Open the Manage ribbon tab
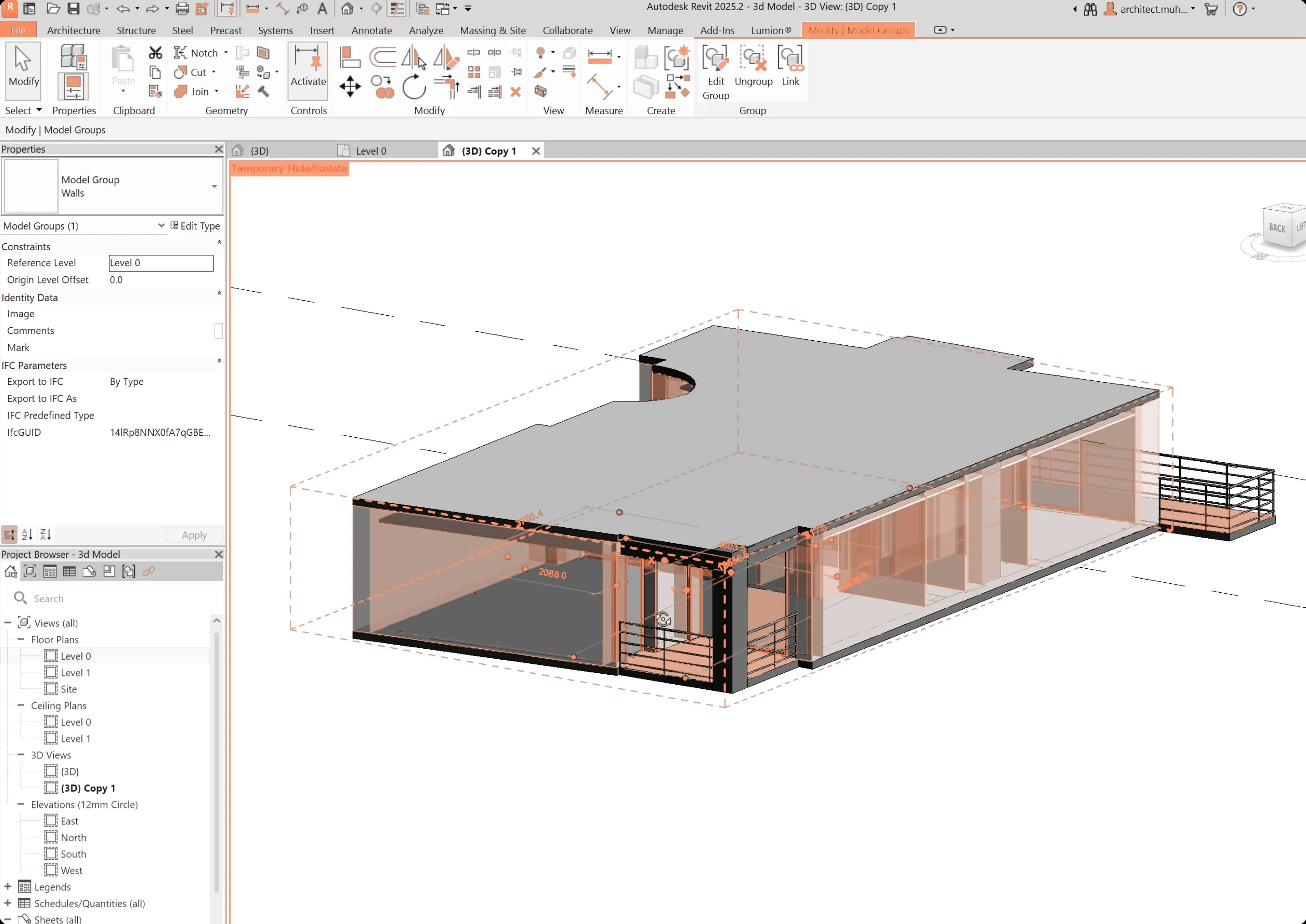Screen dimensions: 1306x924 click(665, 31)
